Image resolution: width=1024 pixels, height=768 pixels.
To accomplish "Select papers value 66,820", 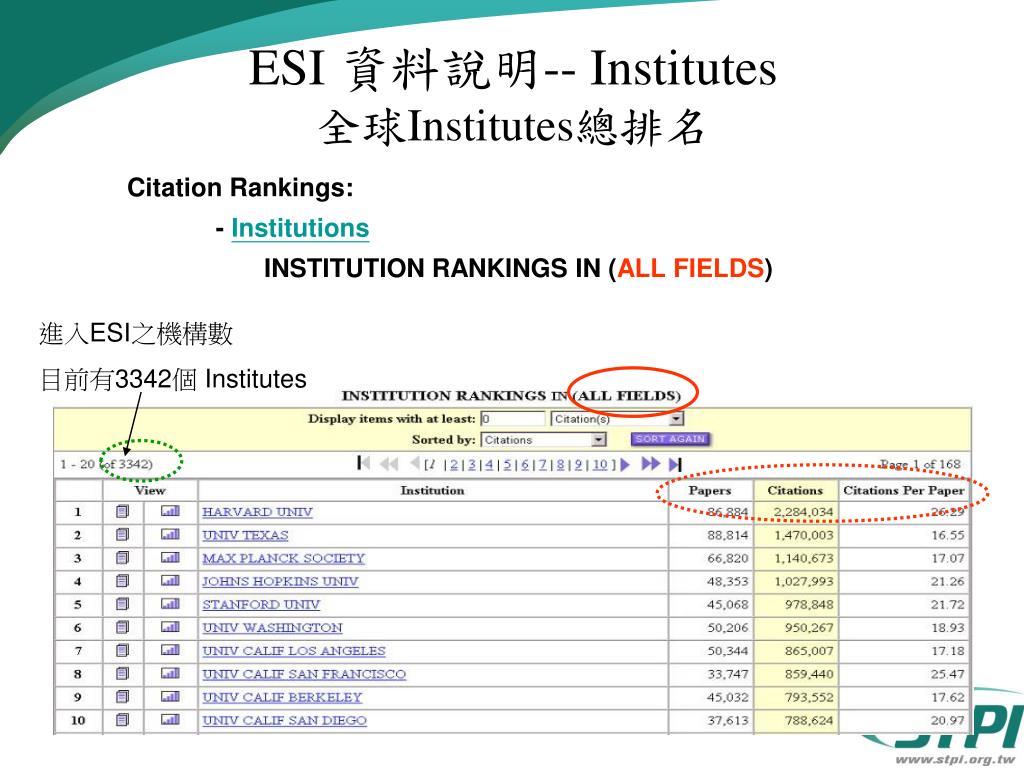I will (728, 558).
